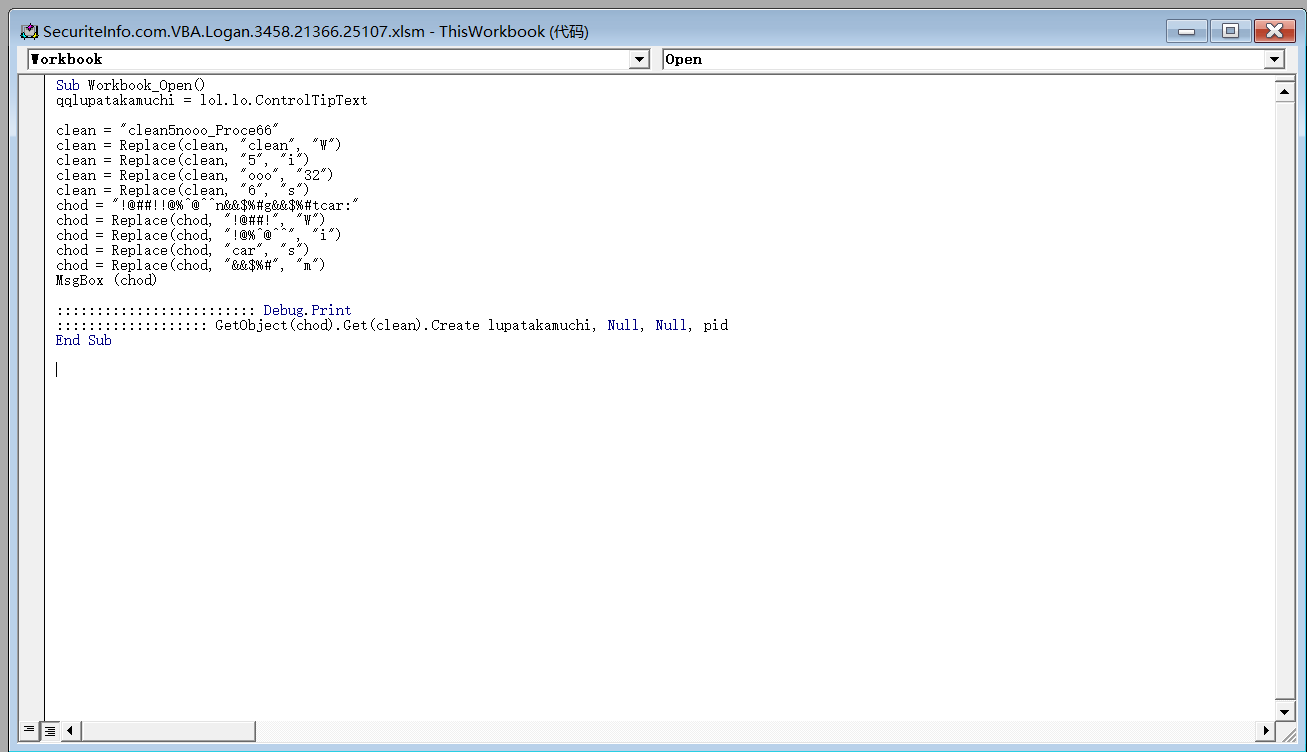
Task: Click the 'MsgBox (chod)' line
Action: (106, 280)
